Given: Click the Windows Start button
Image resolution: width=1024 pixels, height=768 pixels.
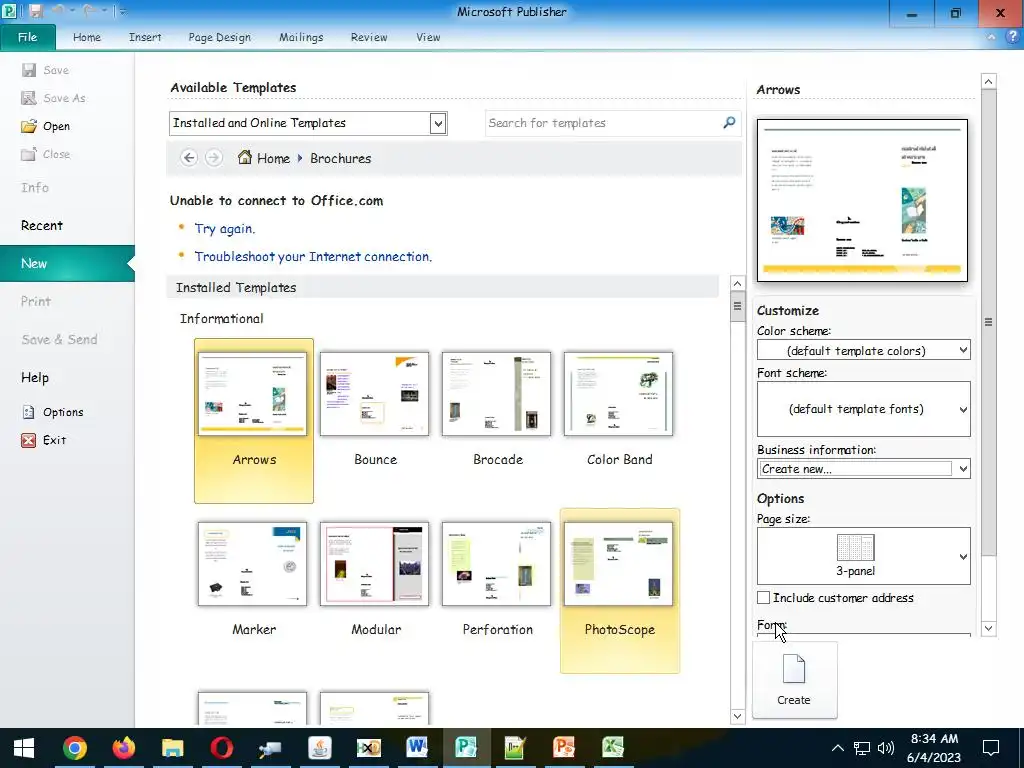Looking at the screenshot, I should [24, 748].
